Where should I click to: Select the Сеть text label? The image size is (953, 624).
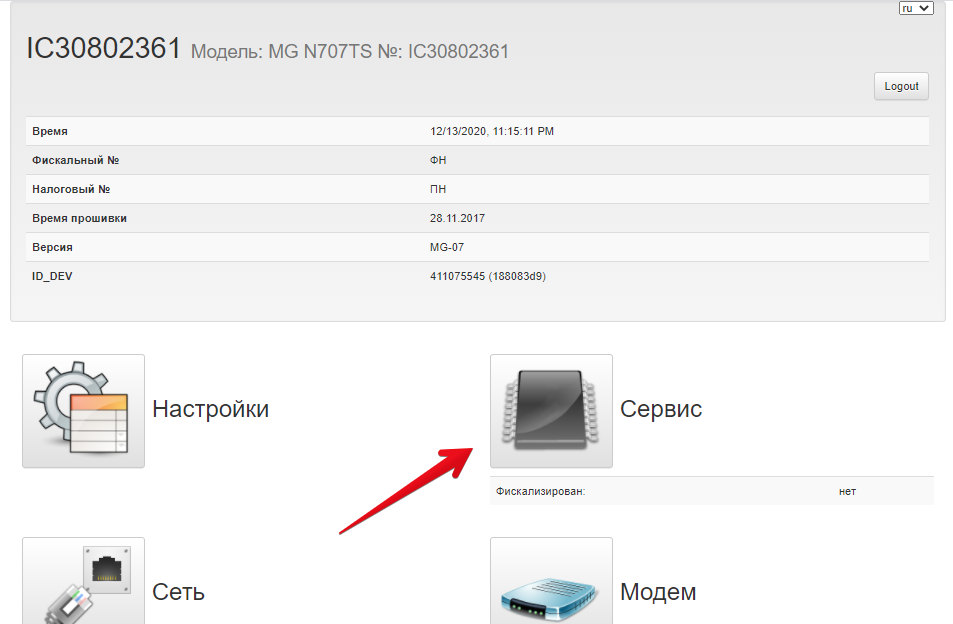coord(178,592)
